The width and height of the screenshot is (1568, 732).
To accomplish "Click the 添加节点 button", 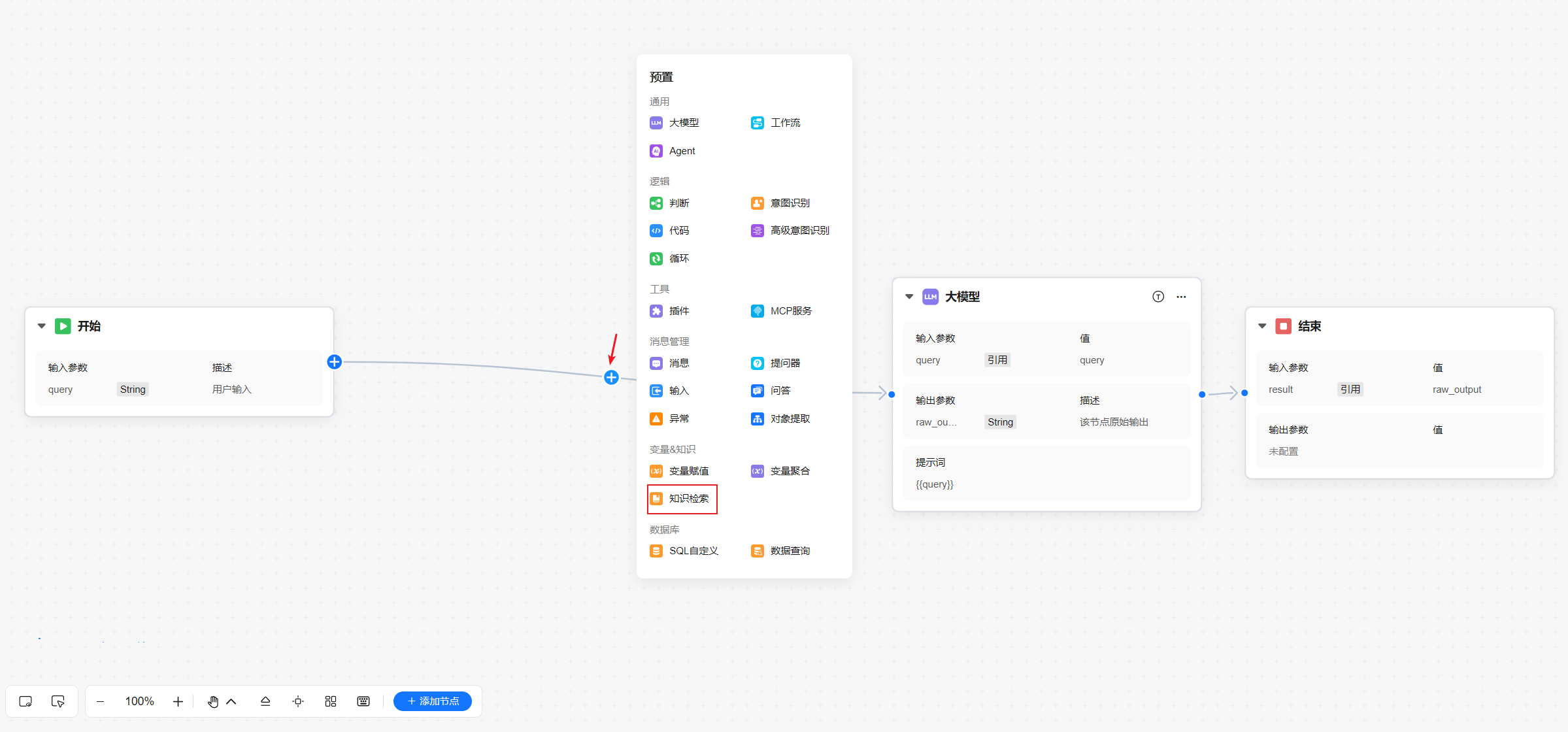I will click(x=433, y=701).
